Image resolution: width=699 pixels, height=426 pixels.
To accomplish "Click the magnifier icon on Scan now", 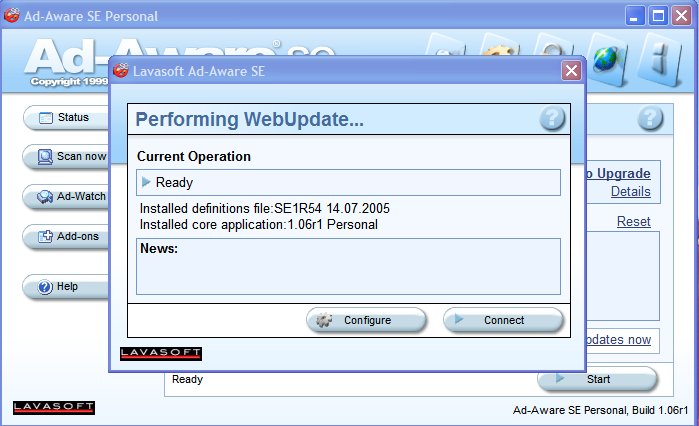I will 45,157.
